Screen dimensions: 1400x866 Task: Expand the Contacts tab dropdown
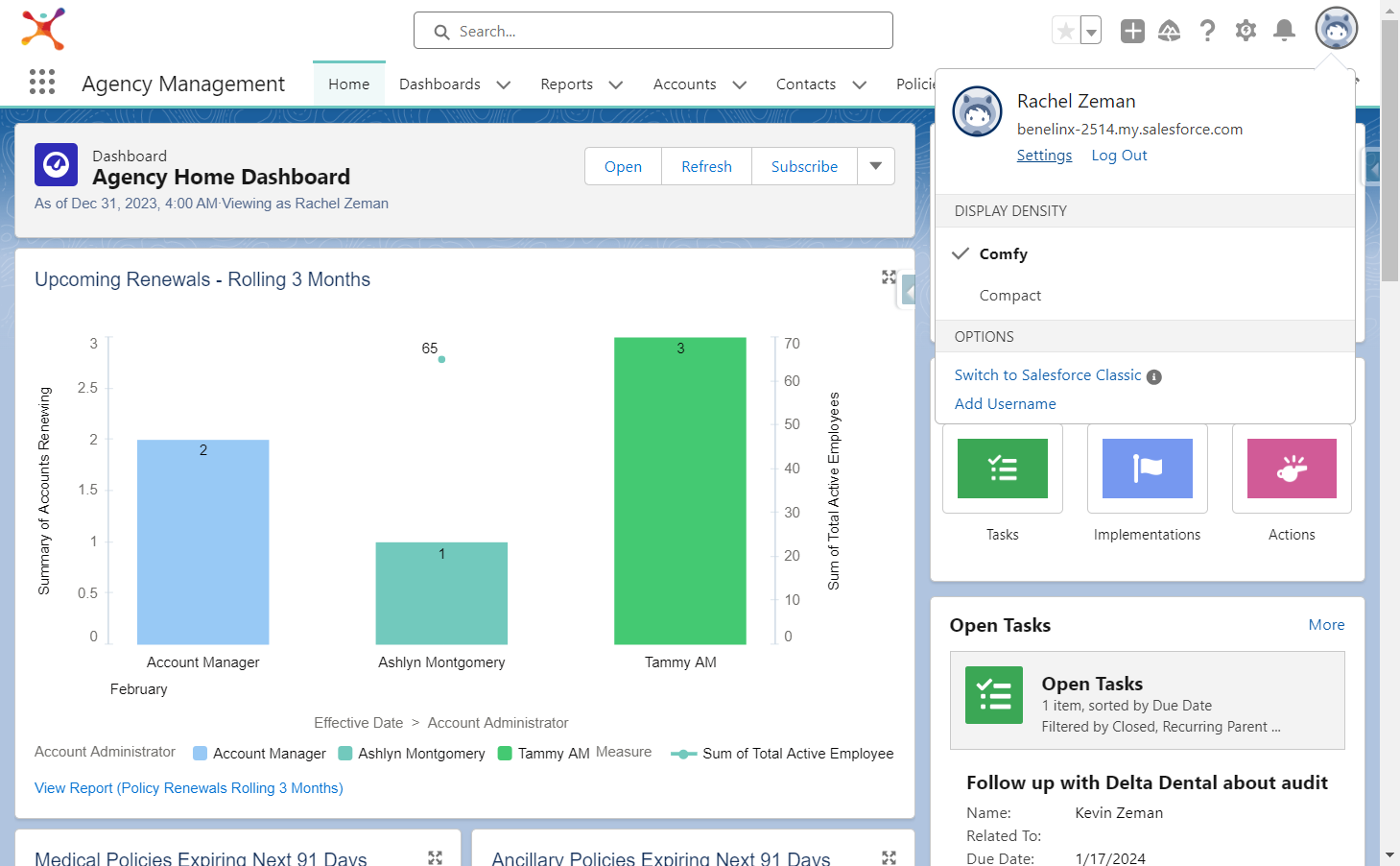tap(860, 84)
